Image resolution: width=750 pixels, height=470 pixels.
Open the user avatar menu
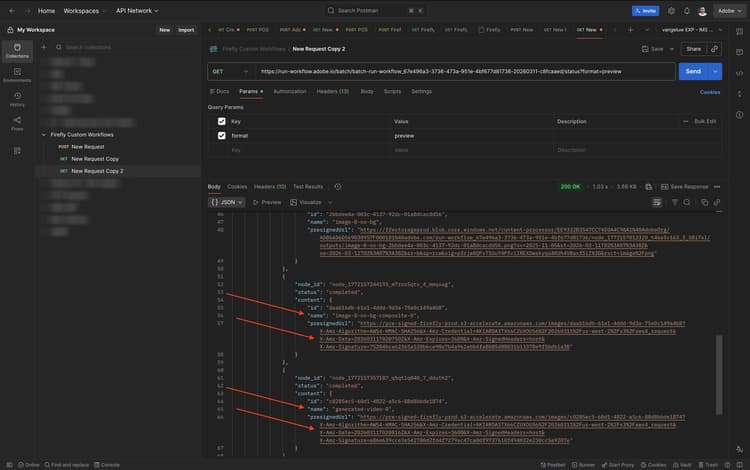coord(702,11)
